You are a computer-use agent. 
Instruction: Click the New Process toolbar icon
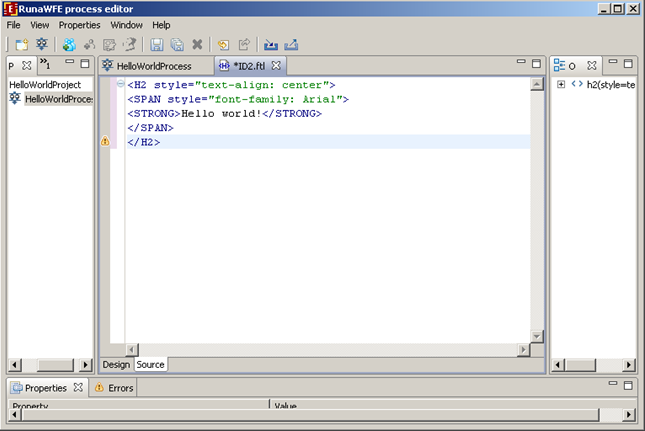[x=42, y=45]
